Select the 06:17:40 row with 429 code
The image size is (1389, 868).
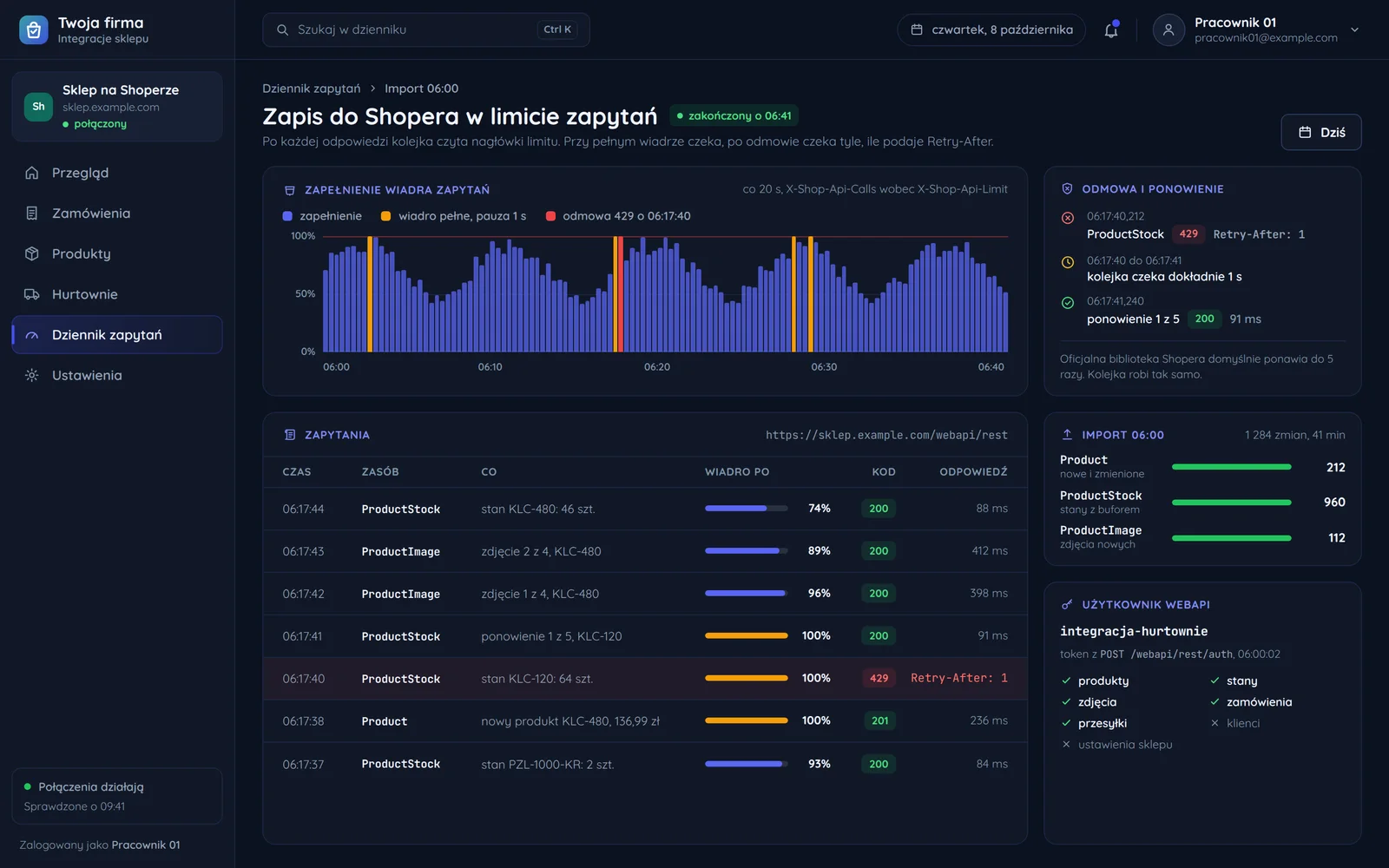pos(645,679)
